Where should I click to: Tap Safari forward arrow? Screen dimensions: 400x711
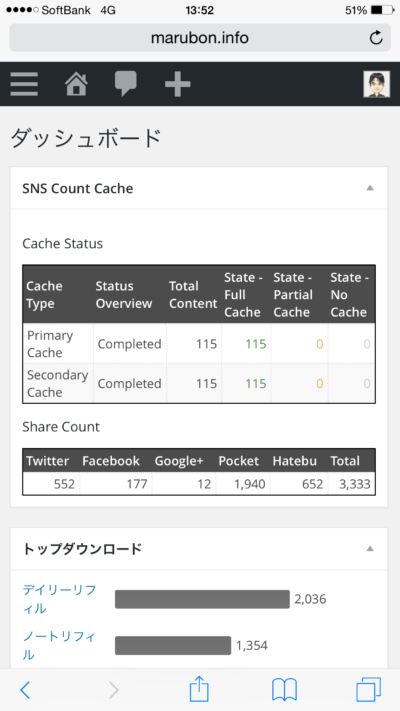pos(113,690)
